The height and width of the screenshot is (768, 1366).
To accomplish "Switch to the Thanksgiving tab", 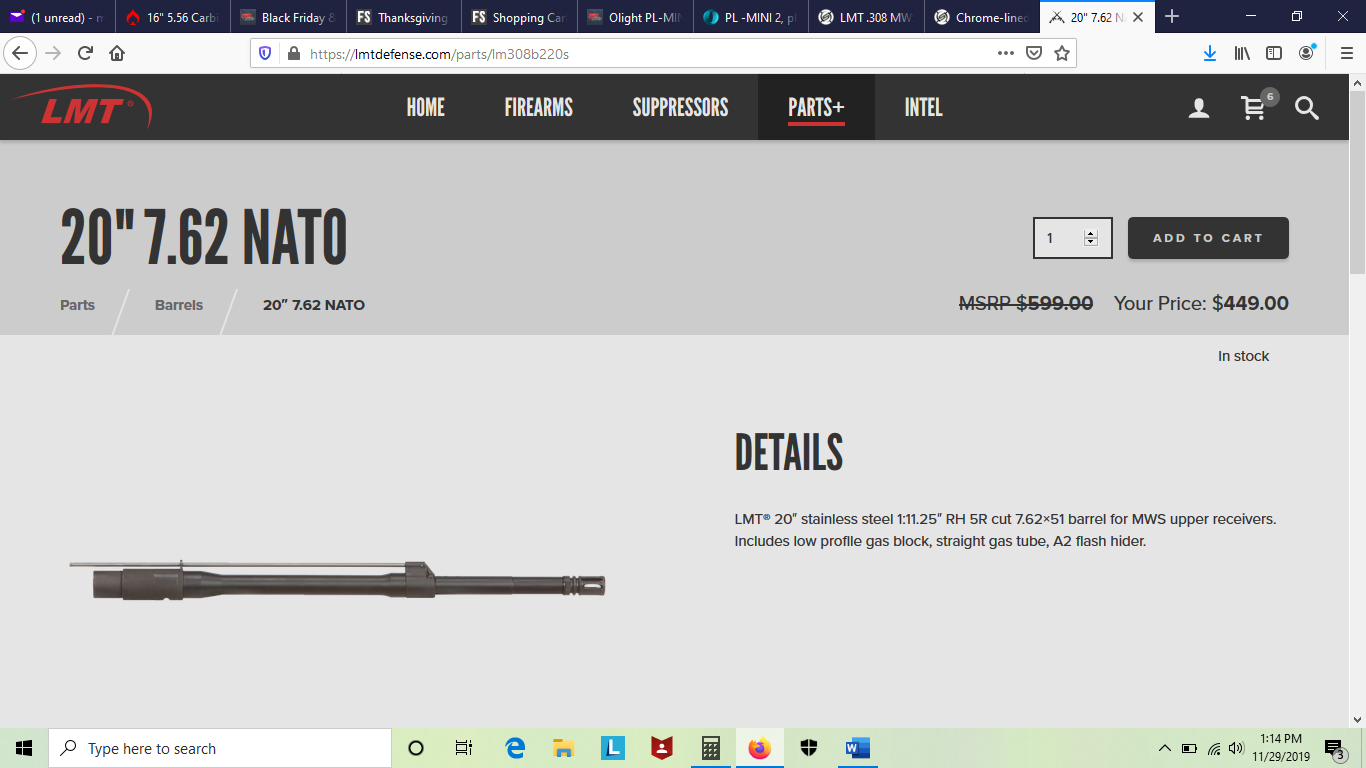I will pyautogui.click(x=404, y=17).
